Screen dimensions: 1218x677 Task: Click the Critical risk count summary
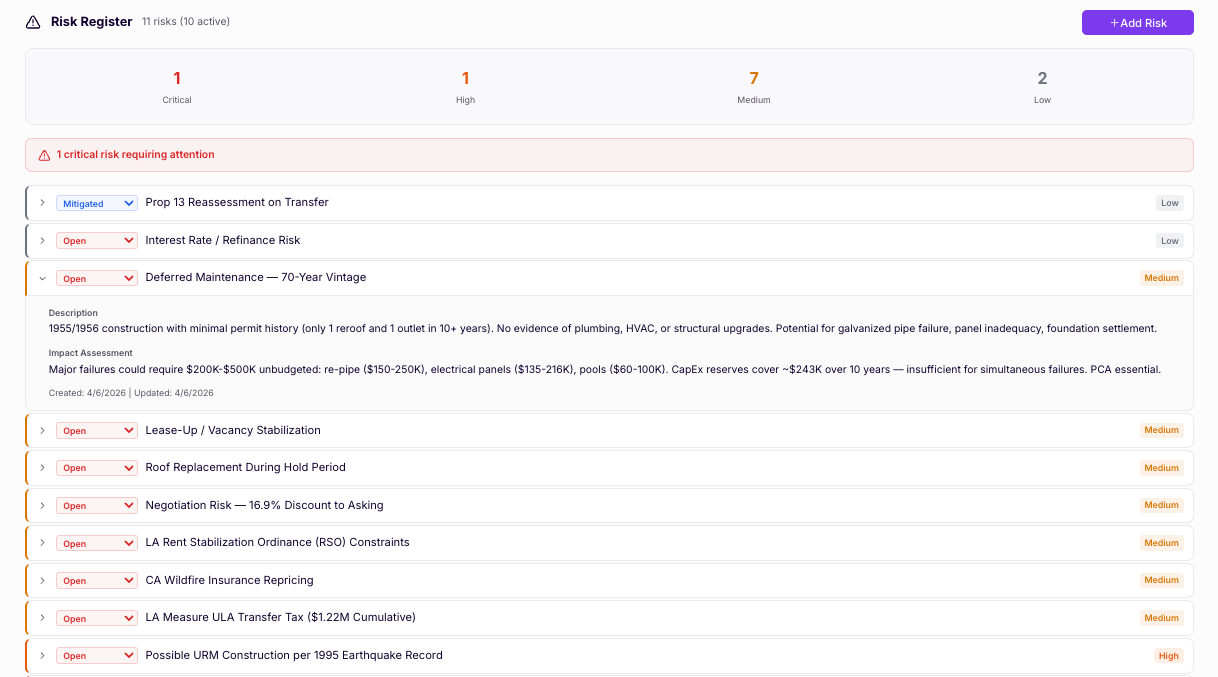tap(177, 86)
